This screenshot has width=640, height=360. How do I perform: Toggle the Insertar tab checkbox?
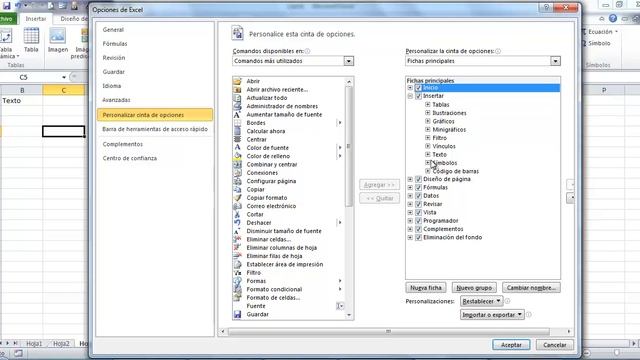pyautogui.click(x=418, y=96)
